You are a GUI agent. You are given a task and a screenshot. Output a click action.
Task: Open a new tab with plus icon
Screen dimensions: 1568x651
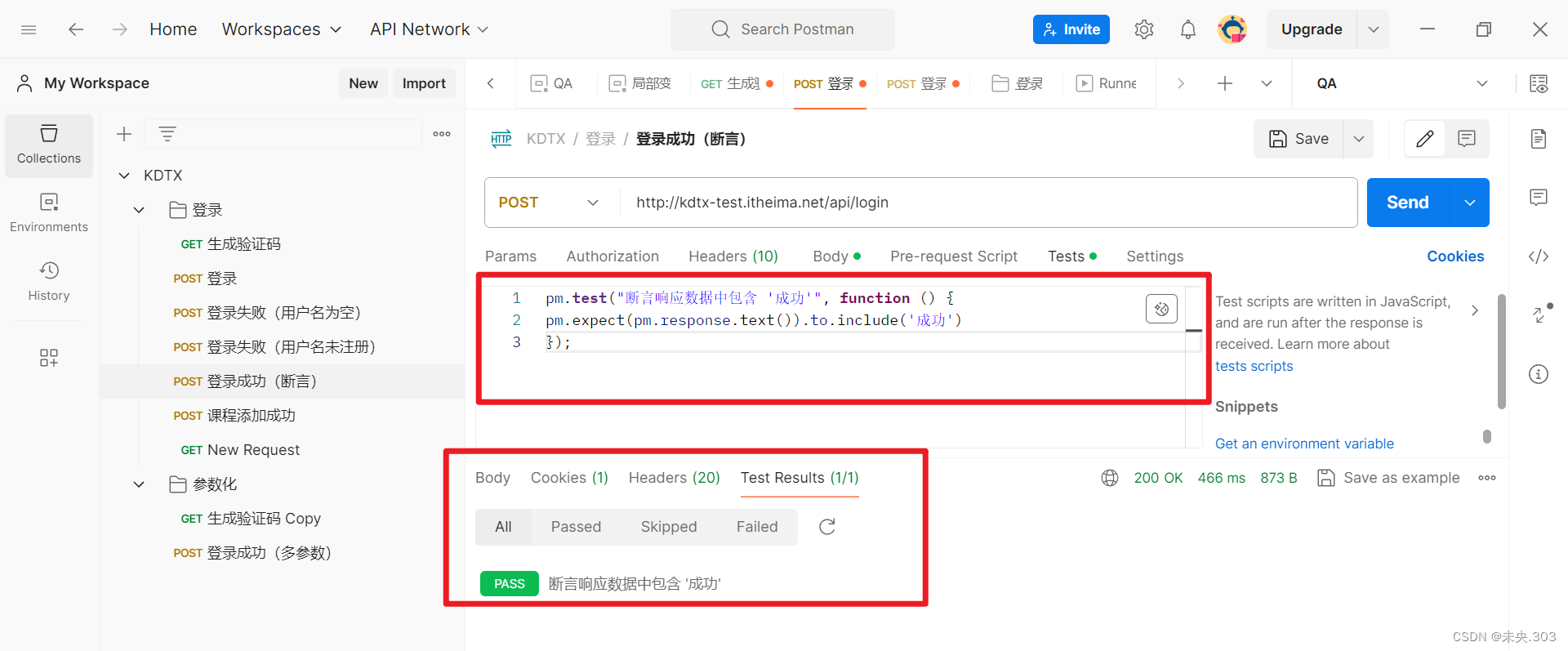1225,83
